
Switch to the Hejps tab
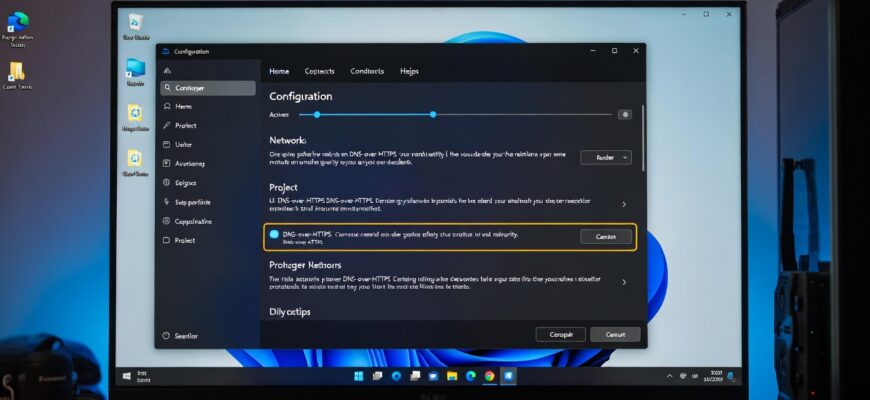(409, 72)
